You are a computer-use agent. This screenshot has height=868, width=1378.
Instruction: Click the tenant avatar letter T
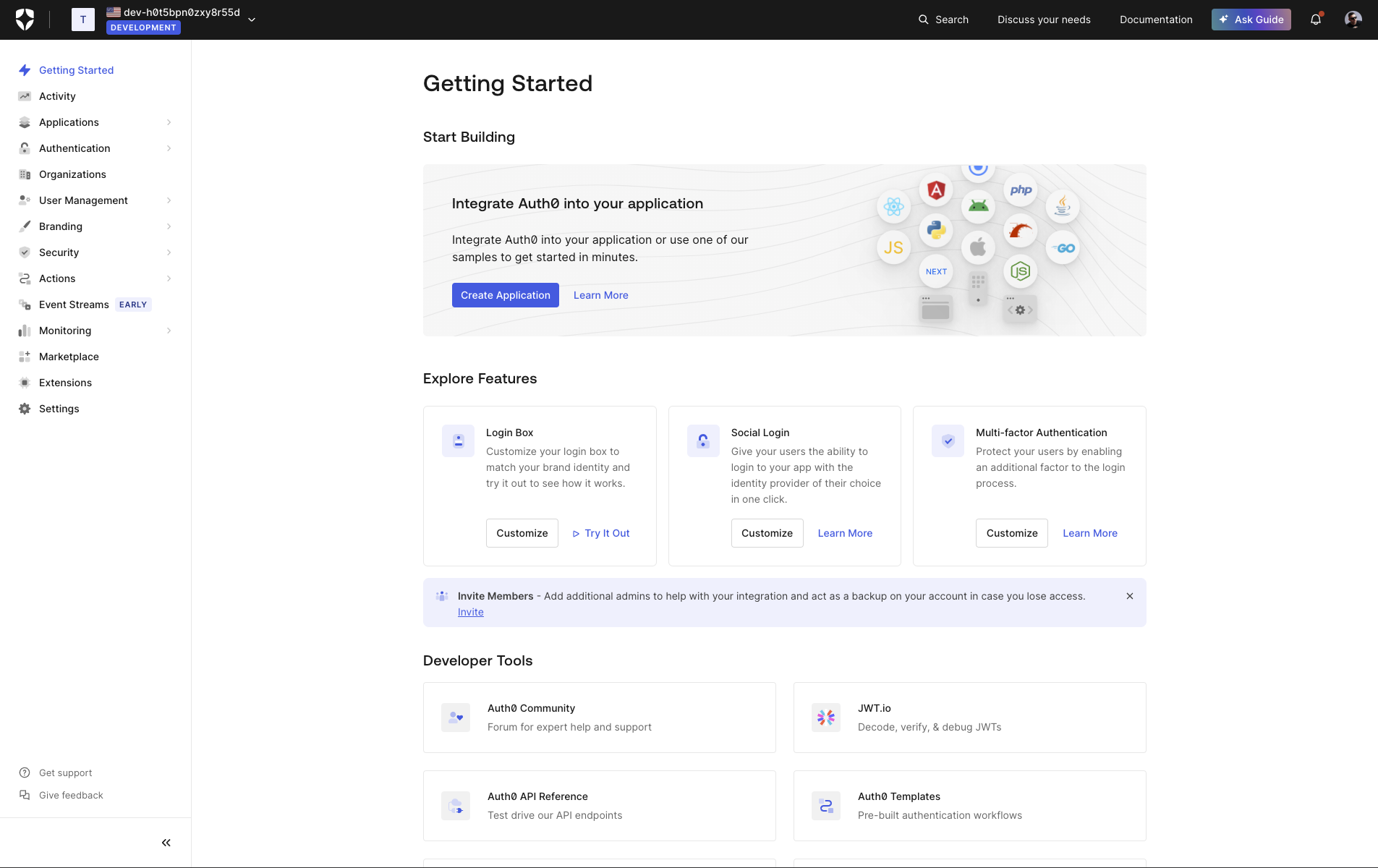pyautogui.click(x=83, y=20)
